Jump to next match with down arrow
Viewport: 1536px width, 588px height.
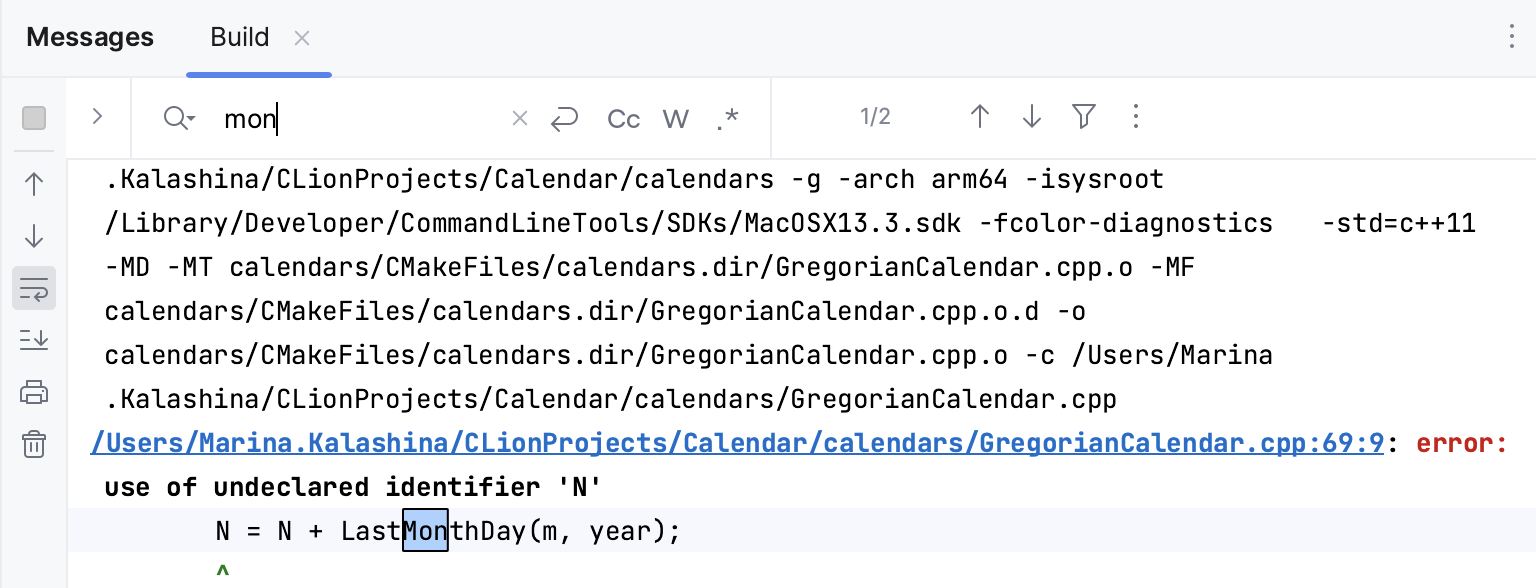[x=1031, y=117]
